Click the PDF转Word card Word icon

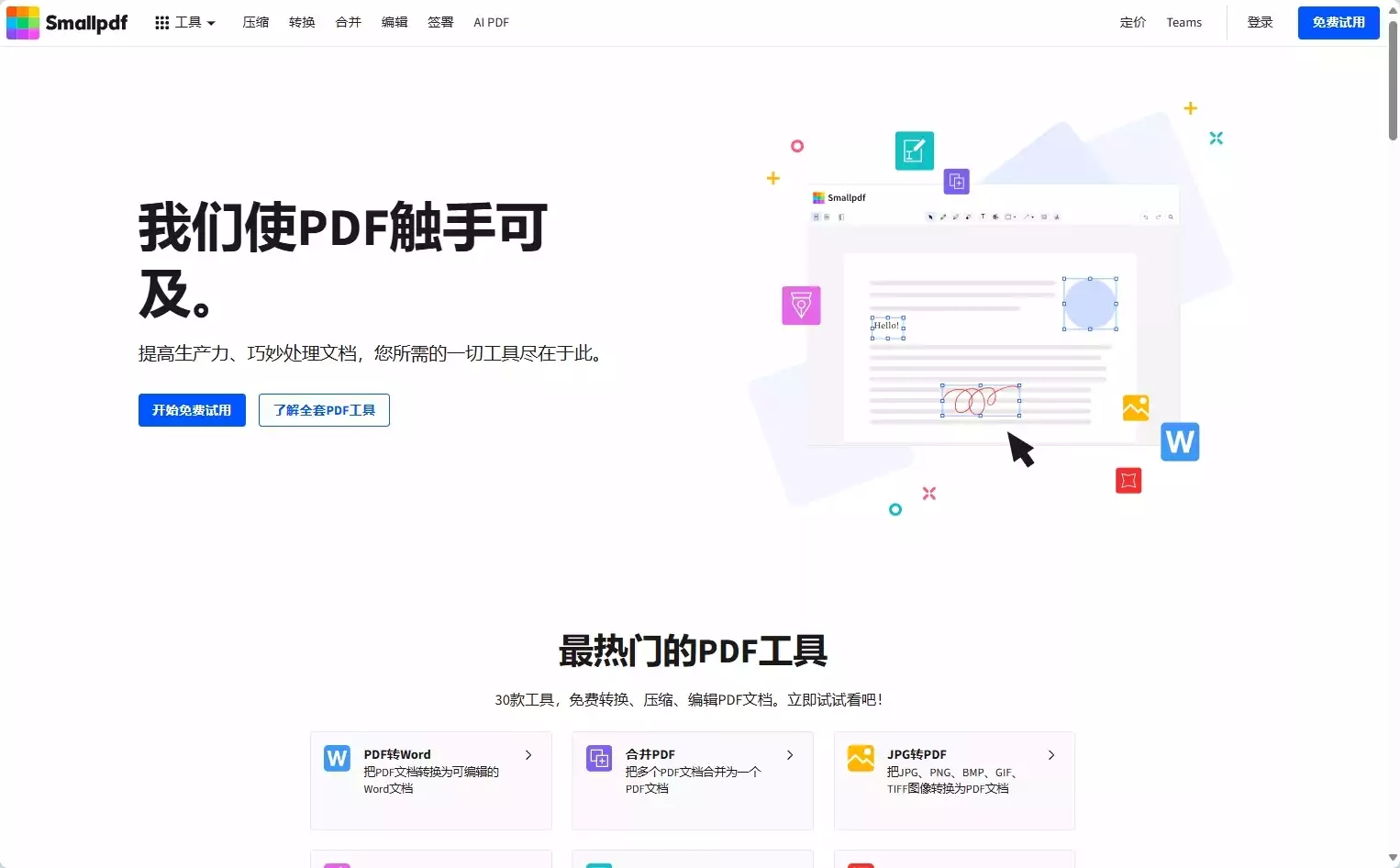(338, 758)
